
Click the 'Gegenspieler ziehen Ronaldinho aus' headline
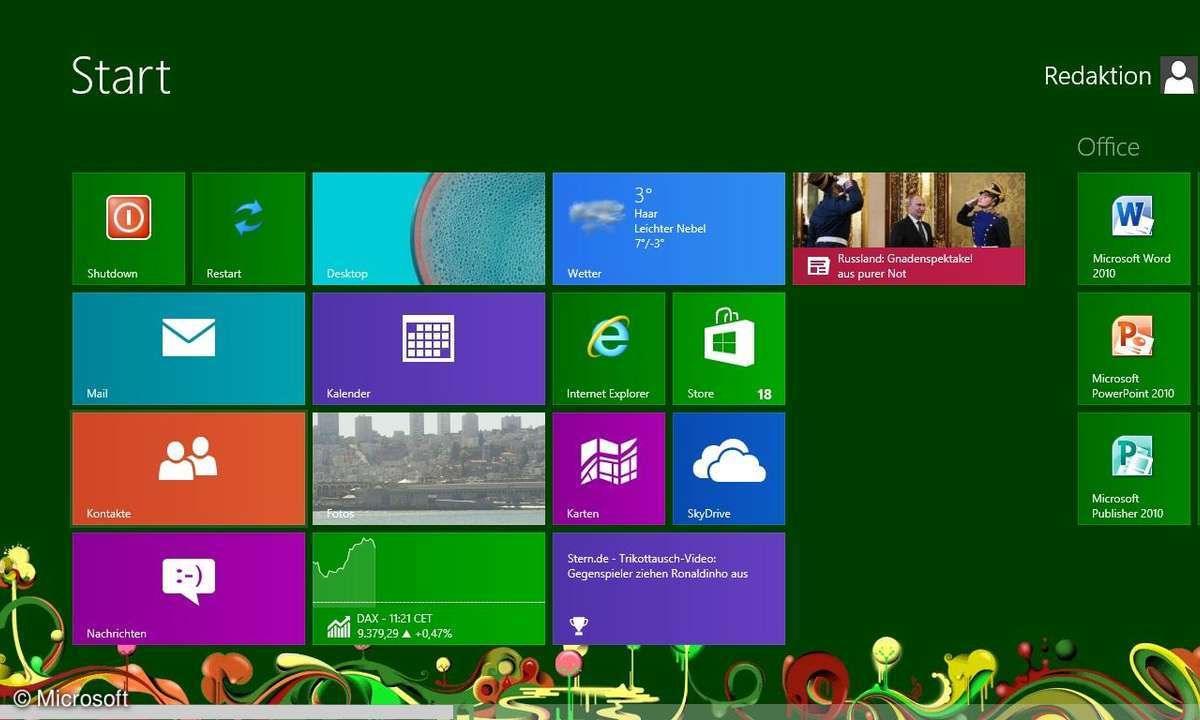pos(657,574)
